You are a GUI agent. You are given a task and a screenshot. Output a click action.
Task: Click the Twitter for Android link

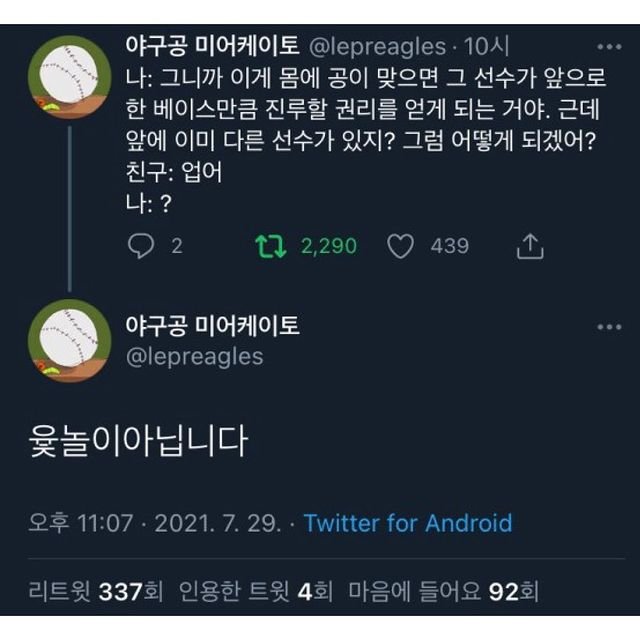408,523
